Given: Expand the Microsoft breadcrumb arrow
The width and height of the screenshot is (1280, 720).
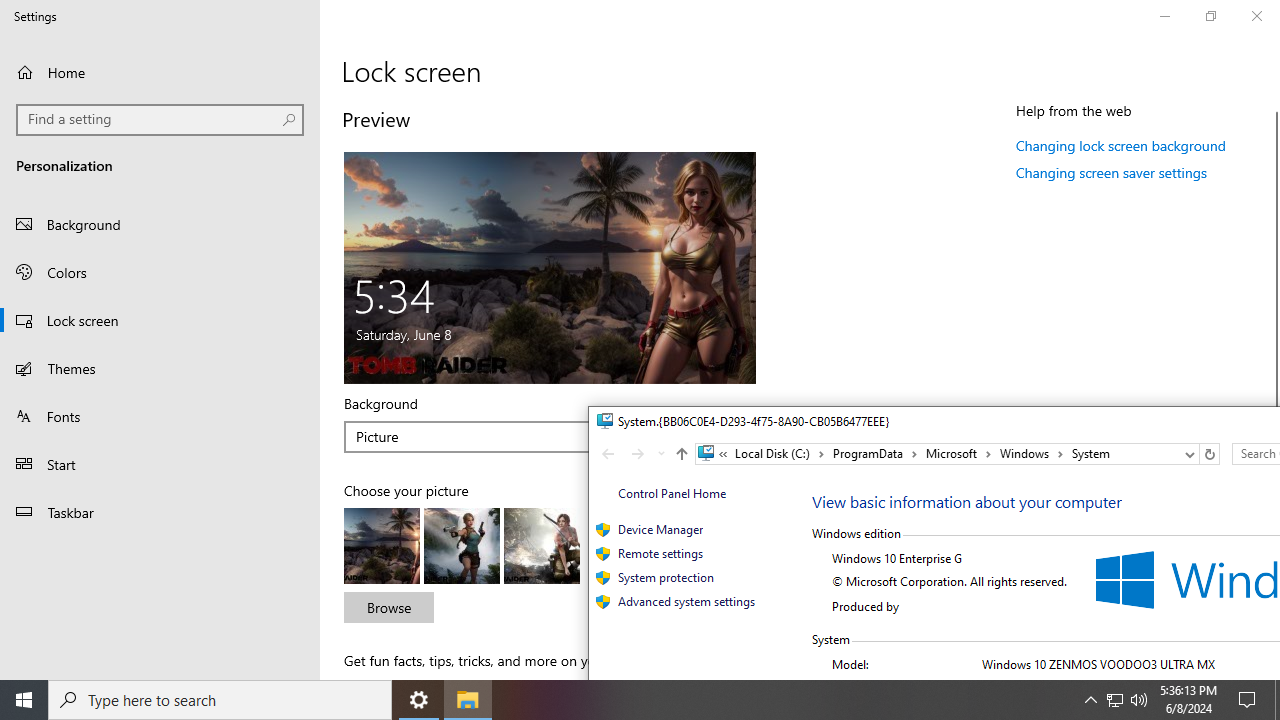Looking at the screenshot, I should [988, 454].
